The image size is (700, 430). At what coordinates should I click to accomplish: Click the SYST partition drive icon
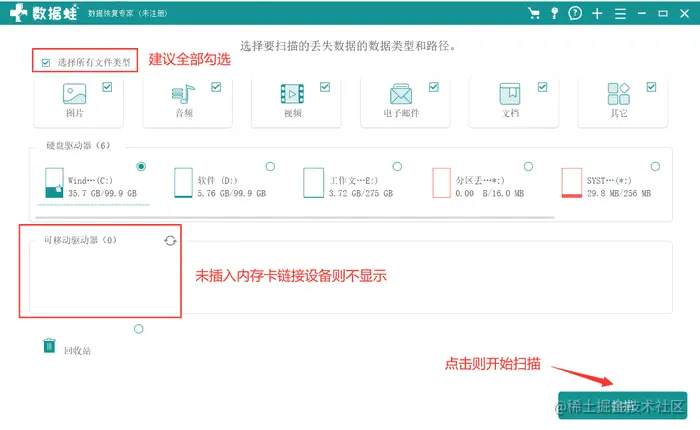coord(572,183)
